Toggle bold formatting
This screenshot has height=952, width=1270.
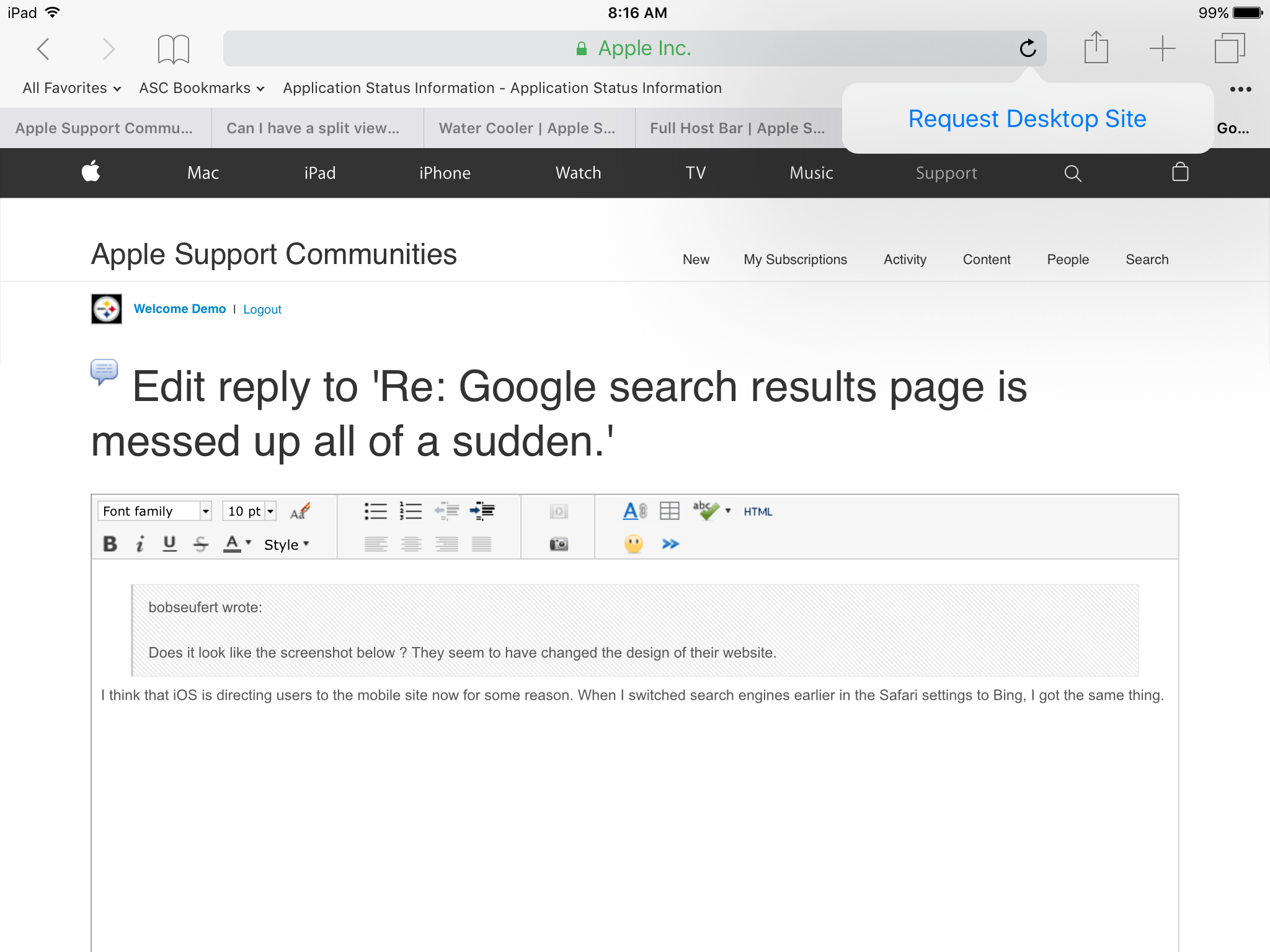[x=110, y=544]
